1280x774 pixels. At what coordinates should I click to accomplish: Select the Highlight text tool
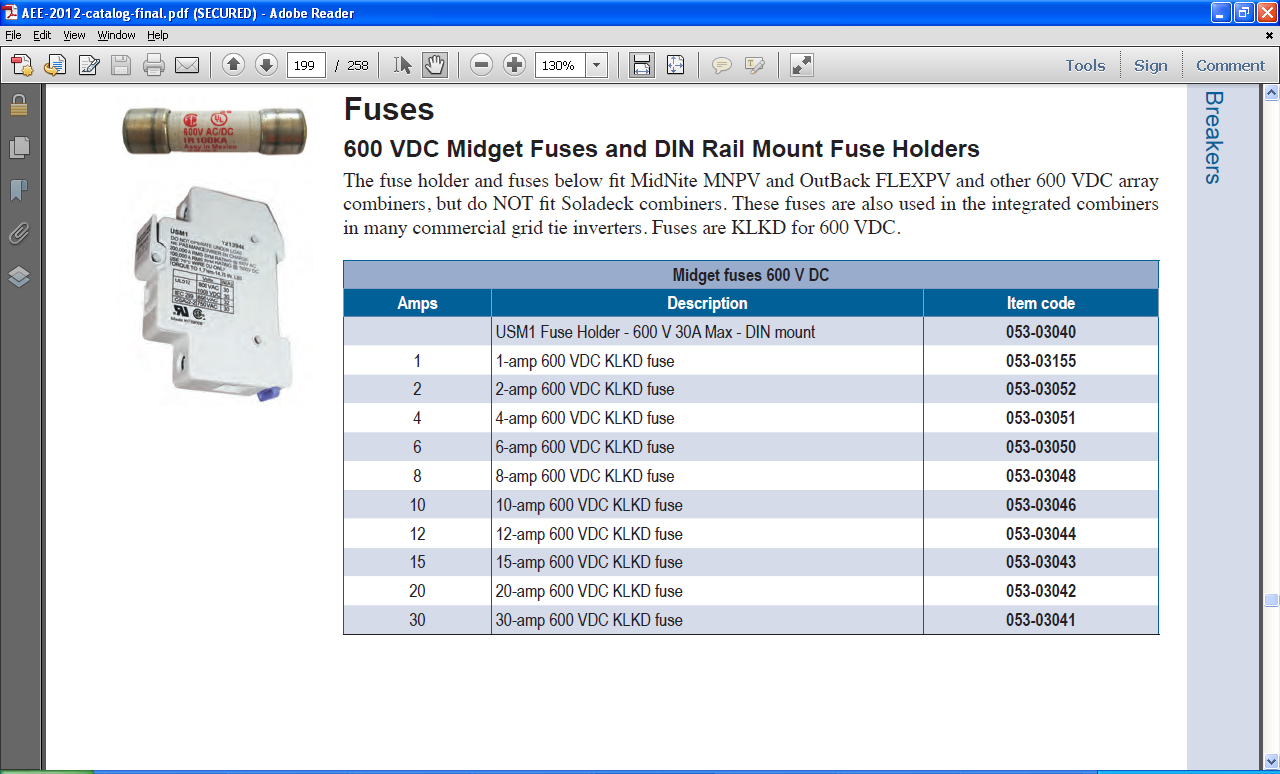[754, 66]
